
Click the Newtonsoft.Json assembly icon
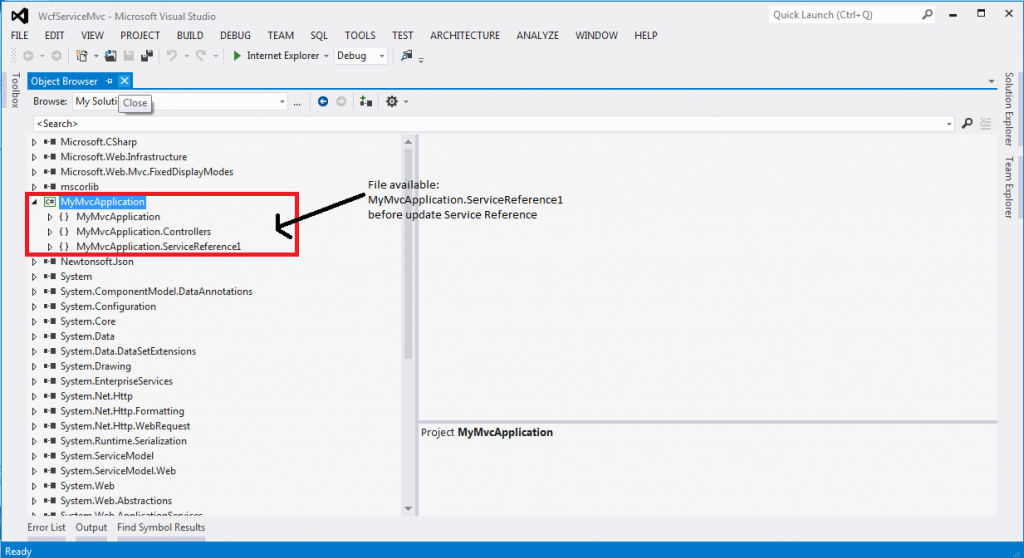point(50,261)
